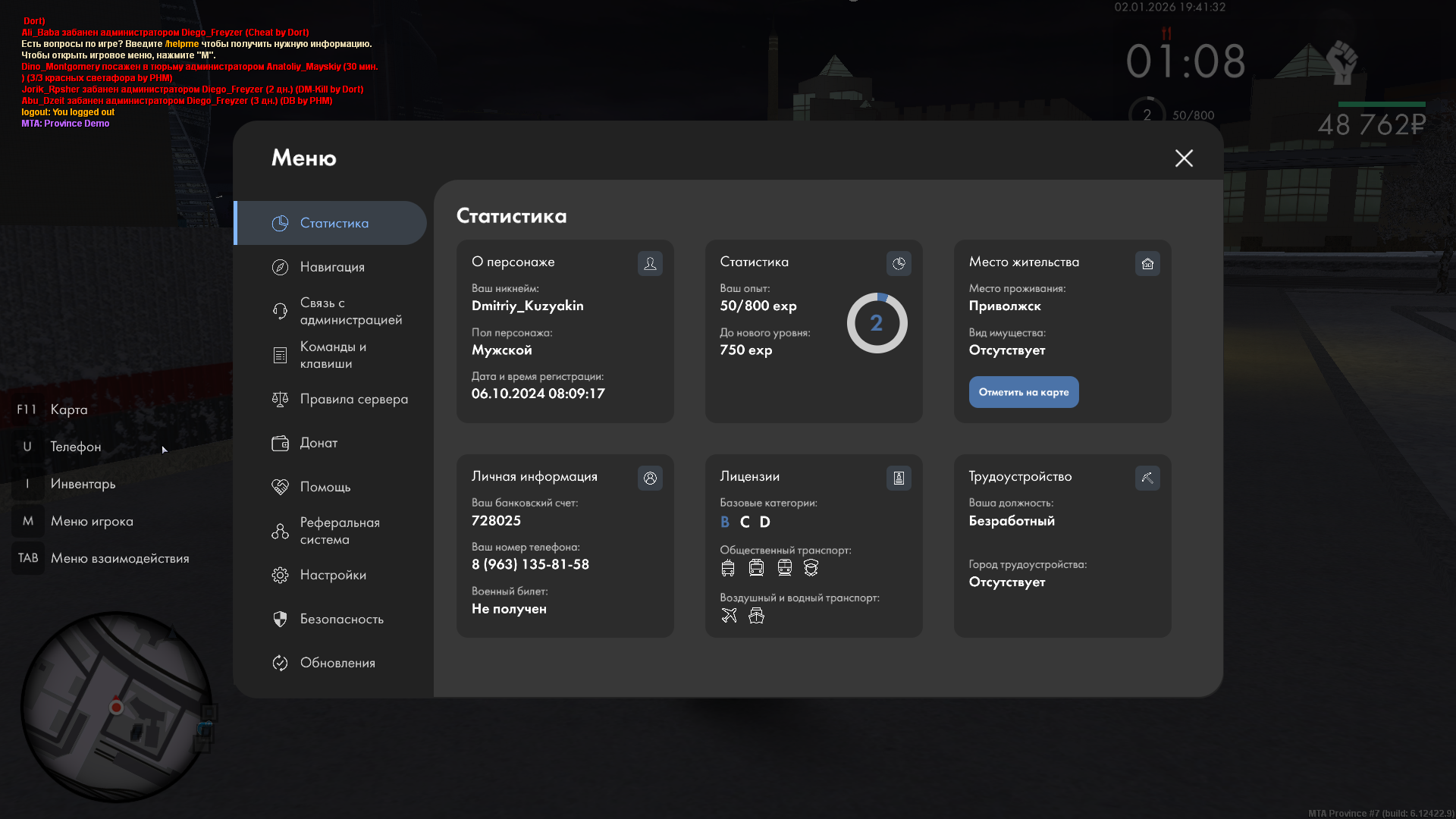Viewport: 1456px width, 819px height.
Task: Click the user icon in Личная информация card
Action: click(650, 478)
